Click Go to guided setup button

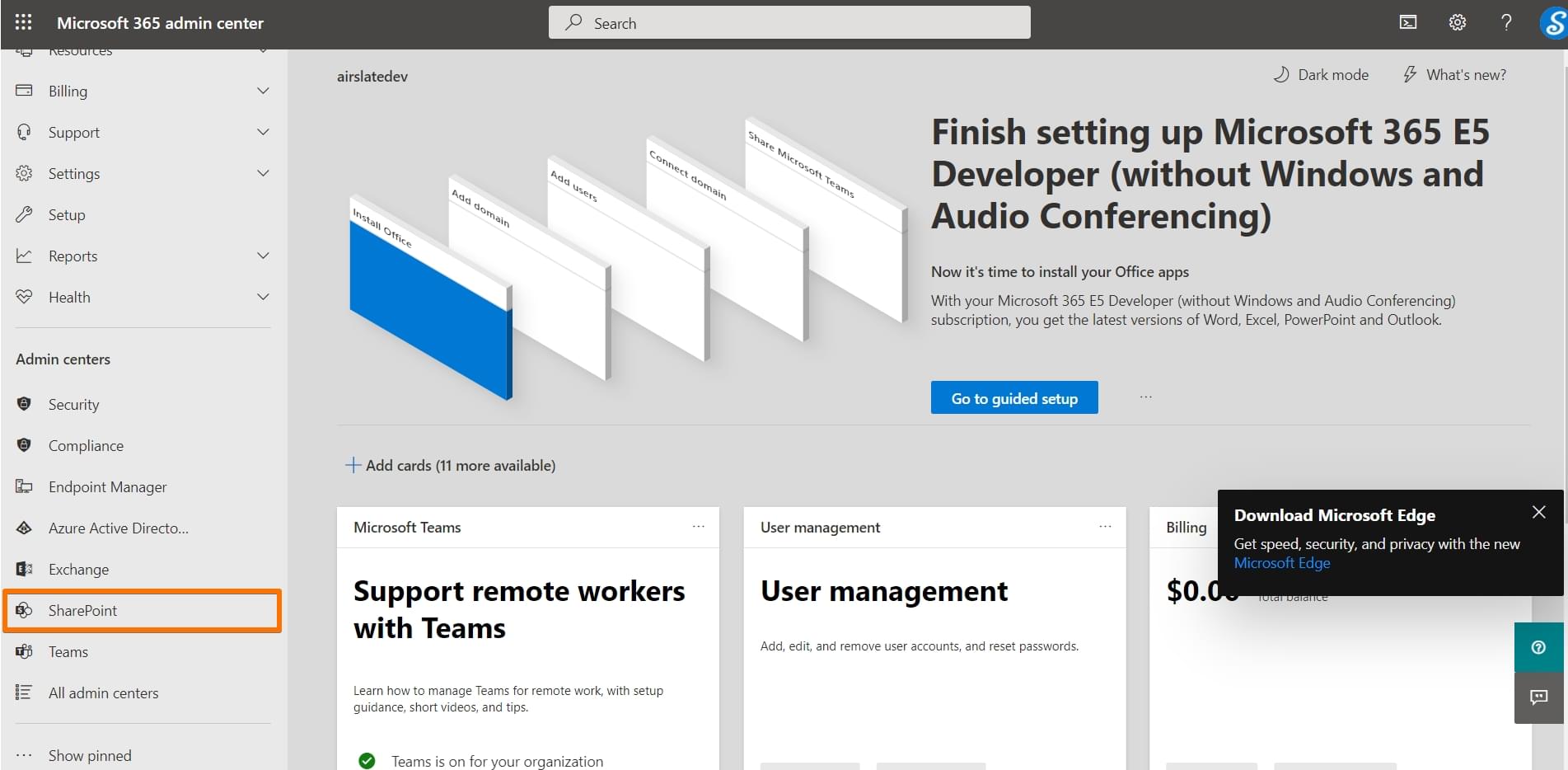click(1014, 397)
